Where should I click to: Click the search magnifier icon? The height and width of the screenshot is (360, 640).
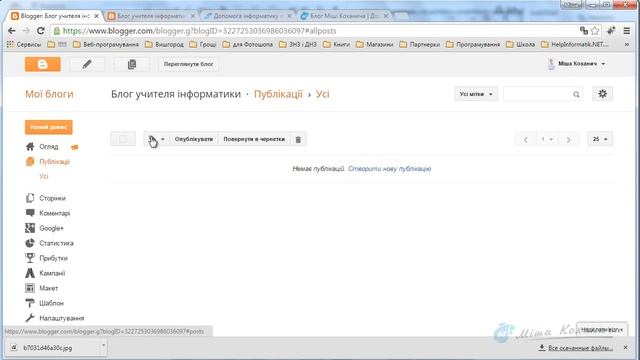(x=576, y=94)
